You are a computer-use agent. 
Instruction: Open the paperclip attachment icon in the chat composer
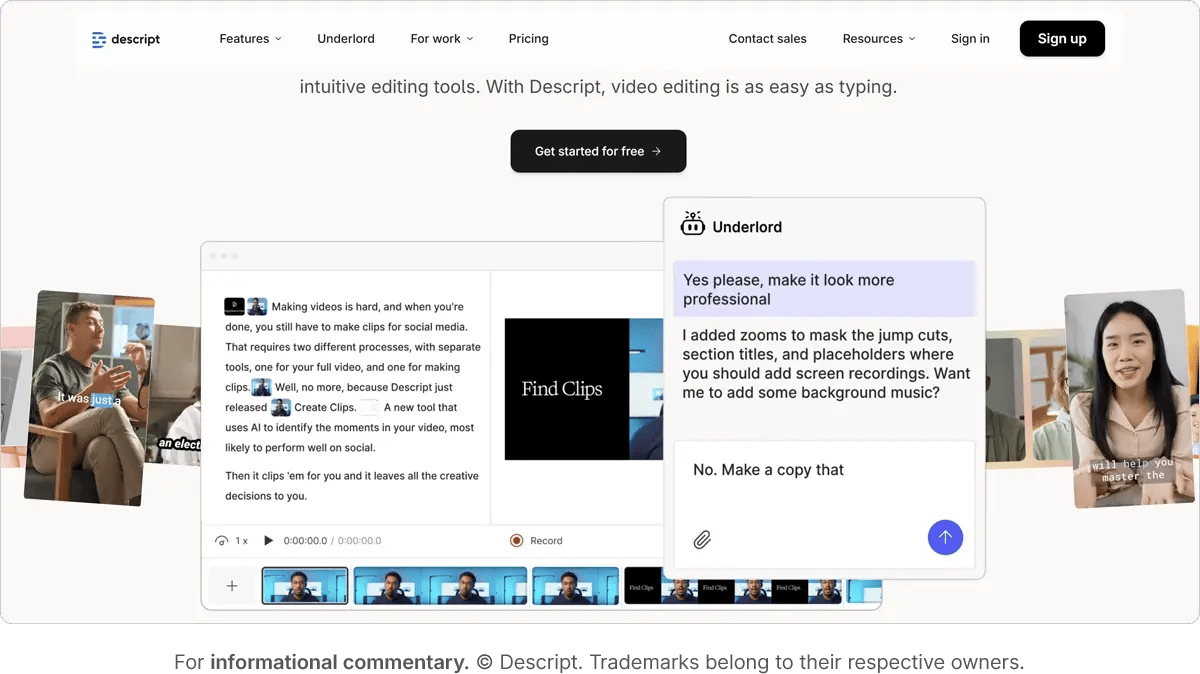point(702,539)
